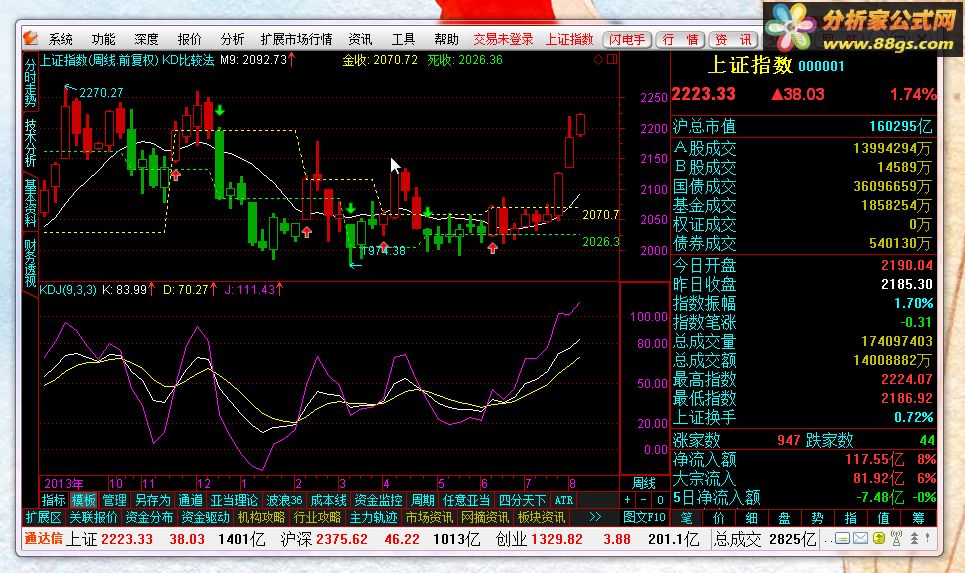Select the 亚当理论 indicator tab
The image size is (965, 573).
[x=234, y=500]
